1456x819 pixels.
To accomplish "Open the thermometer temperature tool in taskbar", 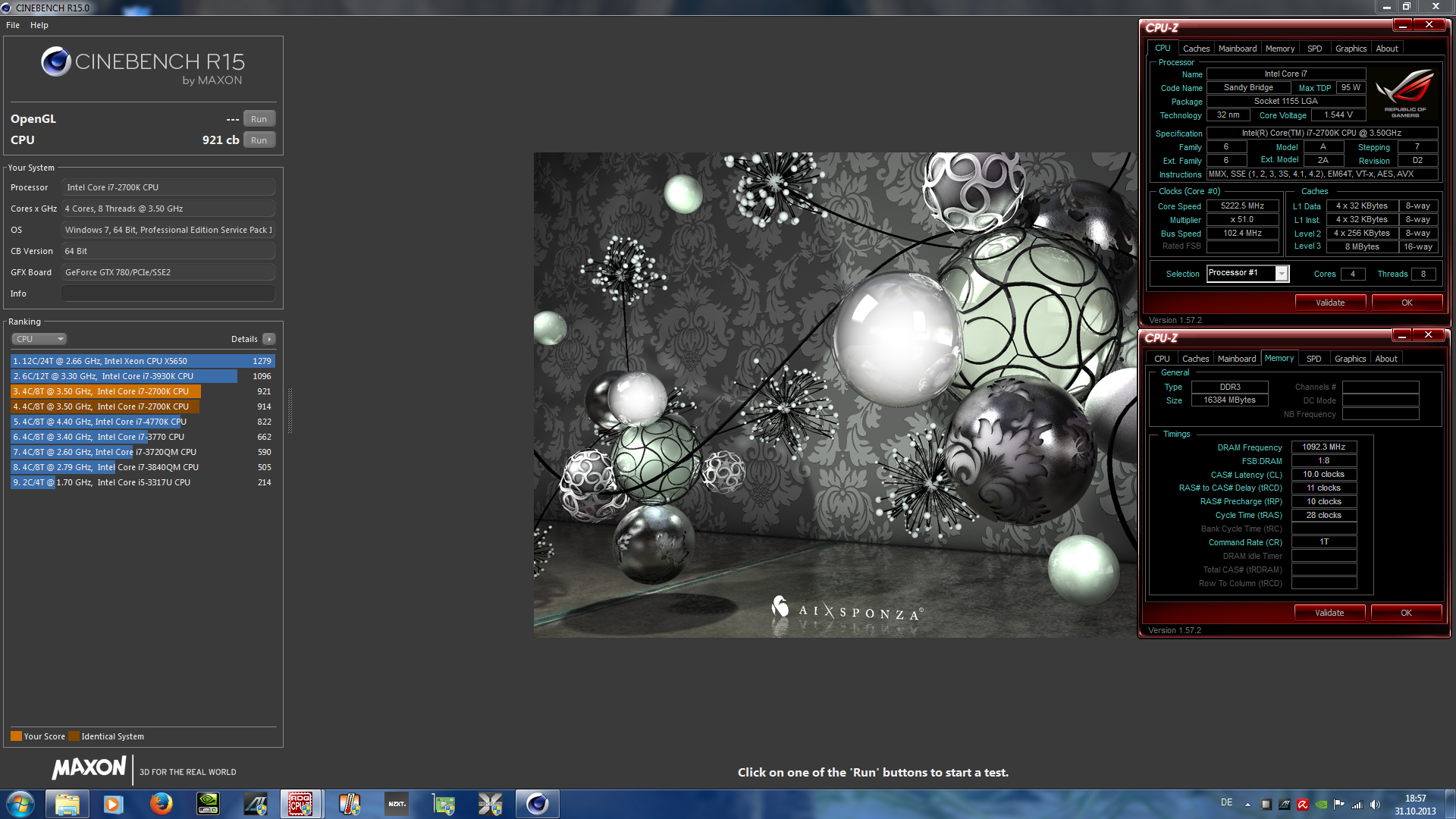I will (349, 804).
